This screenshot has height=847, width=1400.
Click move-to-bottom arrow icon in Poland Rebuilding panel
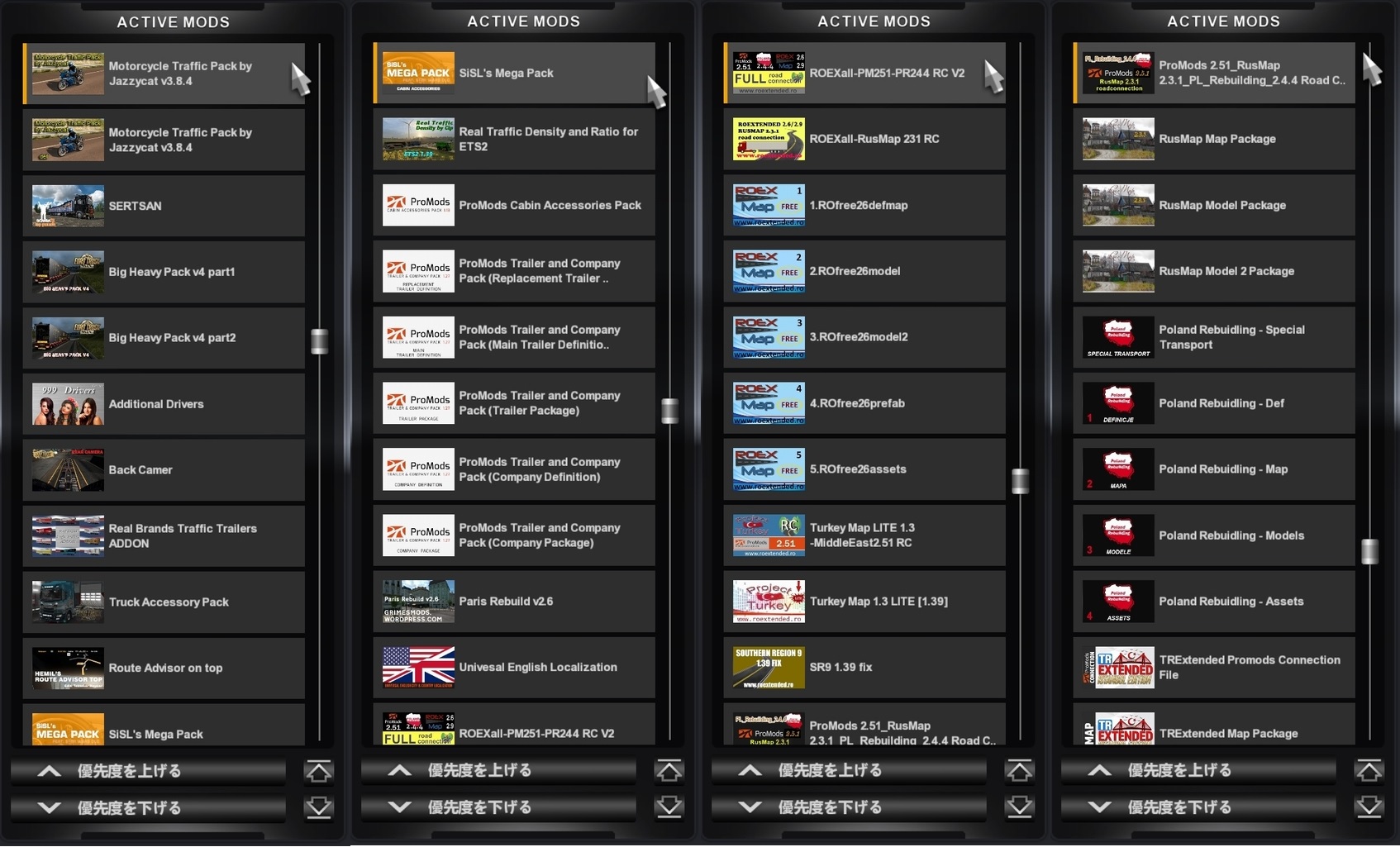pyautogui.click(x=1369, y=807)
